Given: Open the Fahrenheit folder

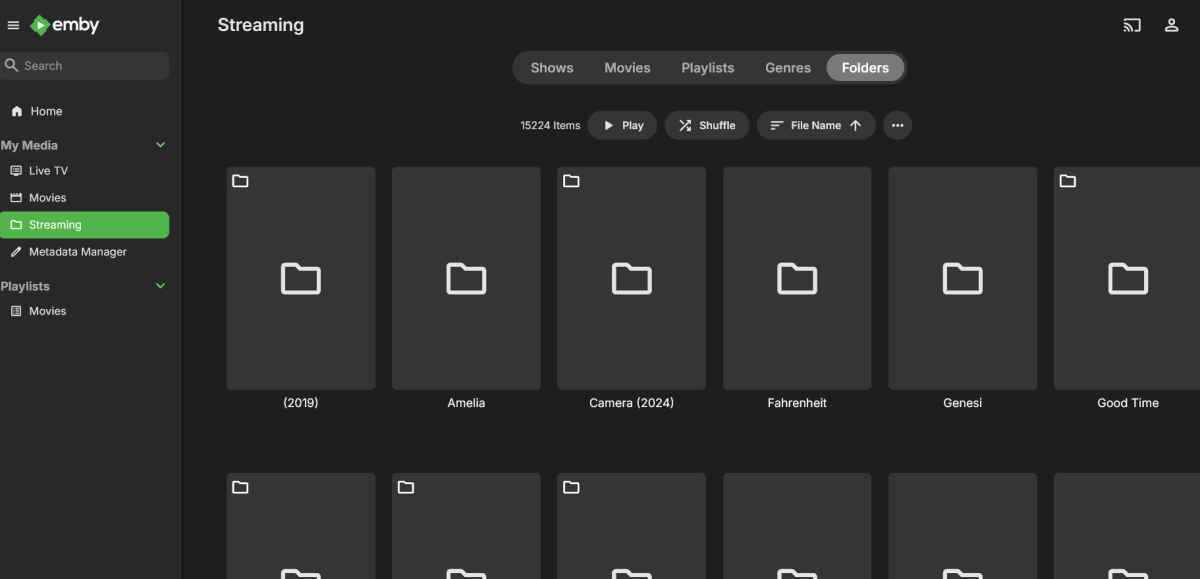Looking at the screenshot, I should coord(796,278).
